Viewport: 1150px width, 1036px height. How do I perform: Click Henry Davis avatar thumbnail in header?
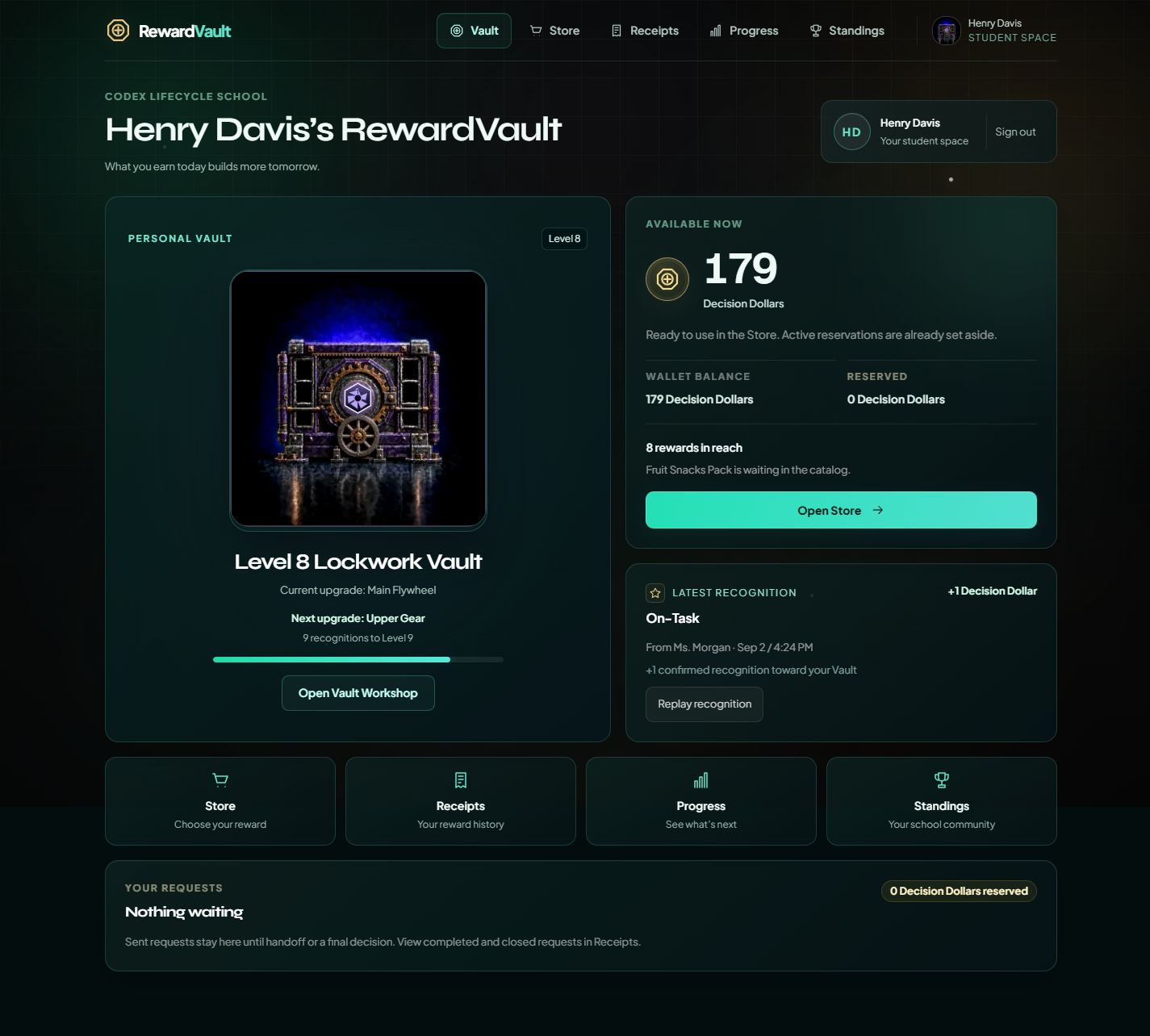(947, 31)
